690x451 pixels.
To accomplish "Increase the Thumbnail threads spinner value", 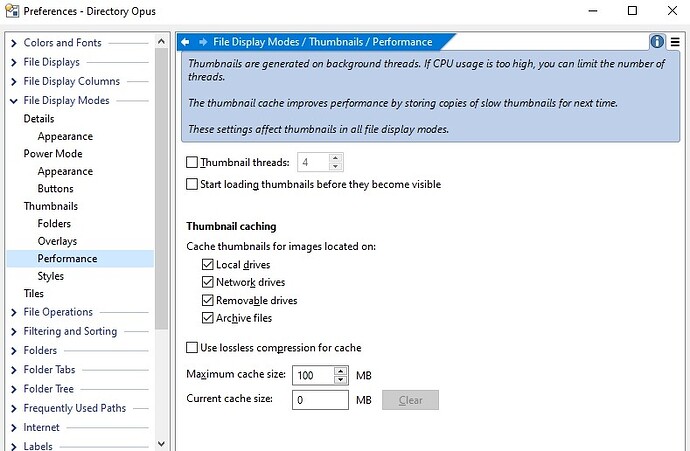I will pyautogui.click(x=335, y=158).
